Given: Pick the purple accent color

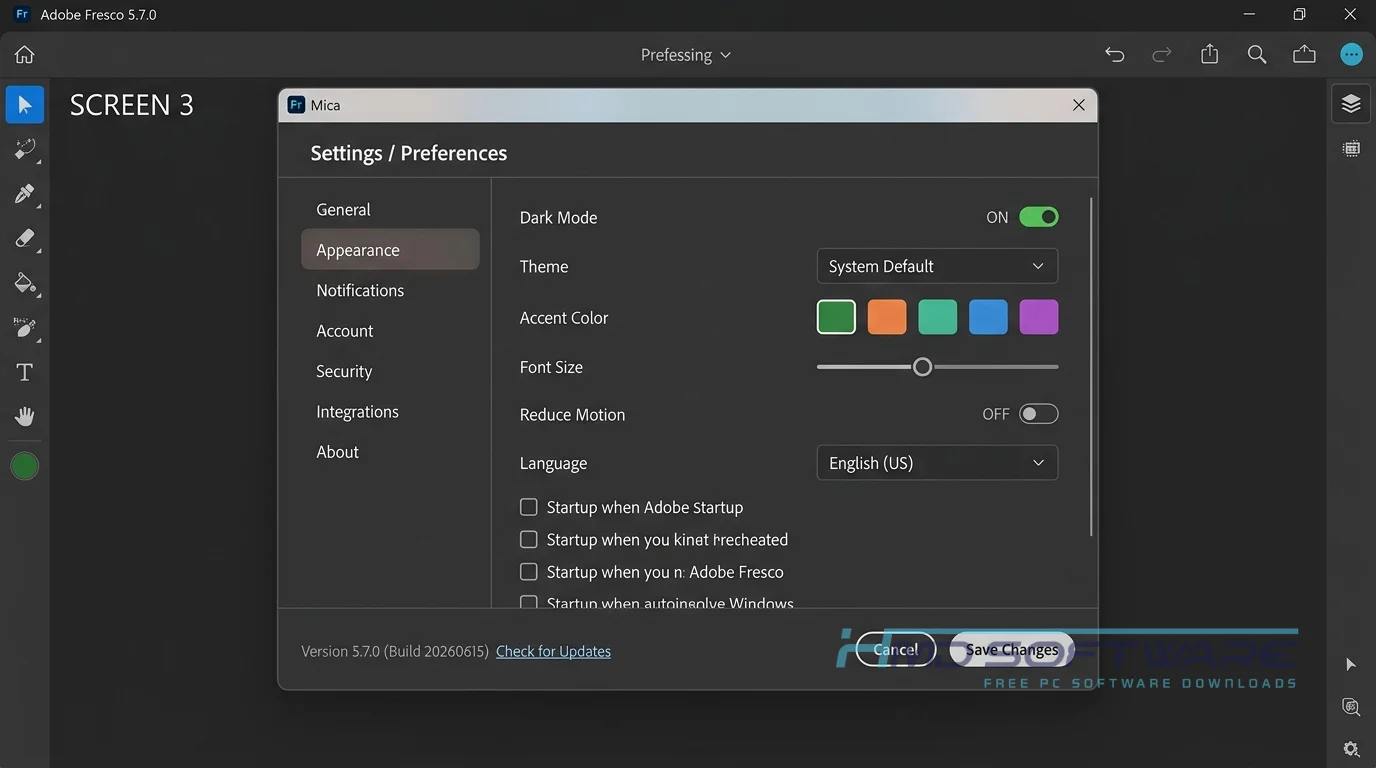Looking at the screenshot, I should [1039, 317].
